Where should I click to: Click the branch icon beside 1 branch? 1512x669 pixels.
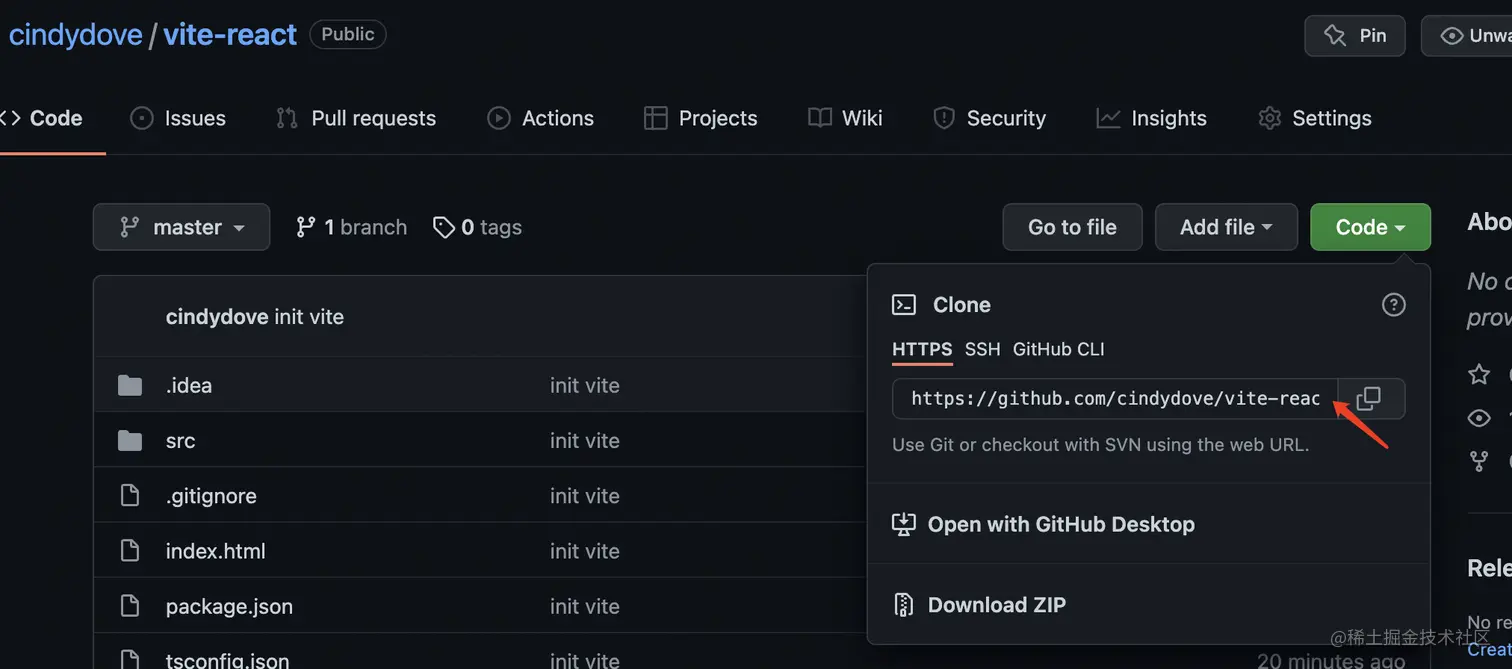[306, 228]
